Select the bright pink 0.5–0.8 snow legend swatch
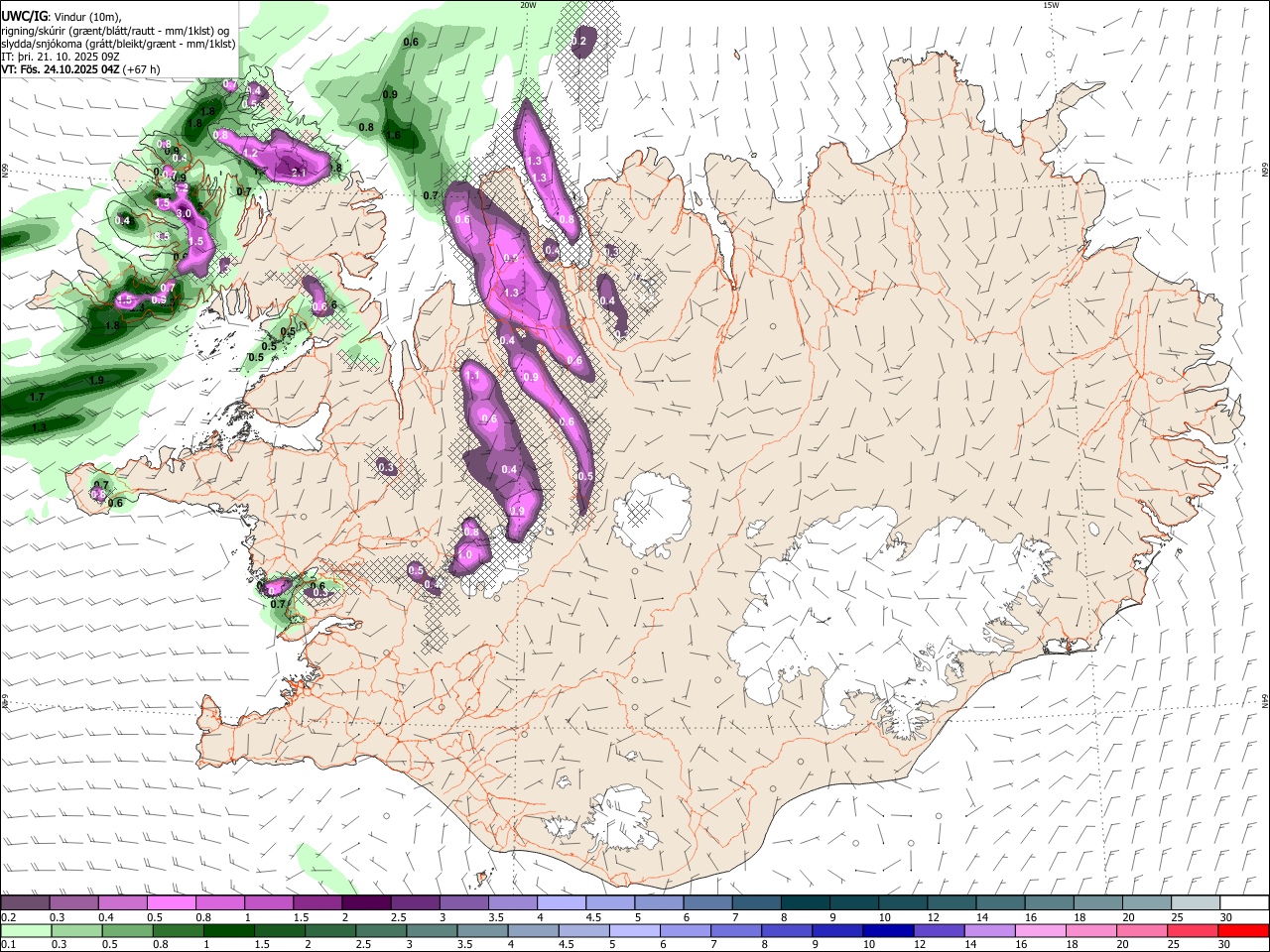This screenshot has height=952, width=1270. point(172,903)
